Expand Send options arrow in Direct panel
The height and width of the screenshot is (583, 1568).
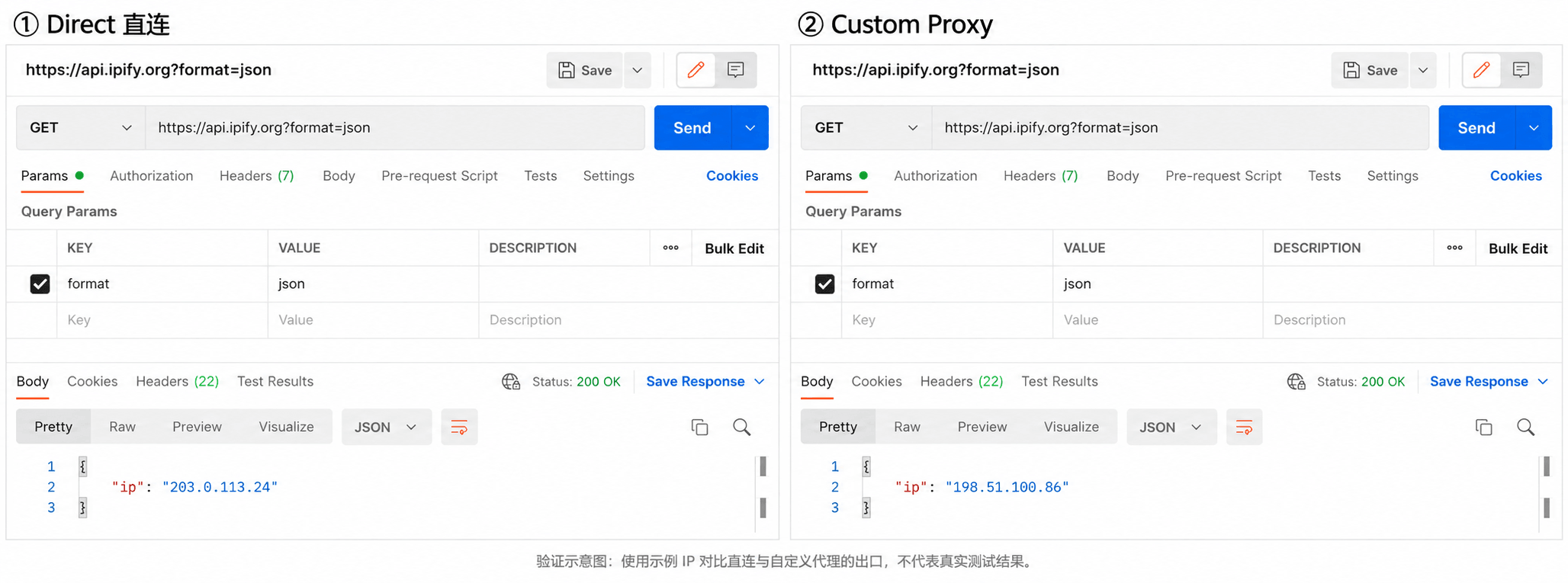(750, 128)
